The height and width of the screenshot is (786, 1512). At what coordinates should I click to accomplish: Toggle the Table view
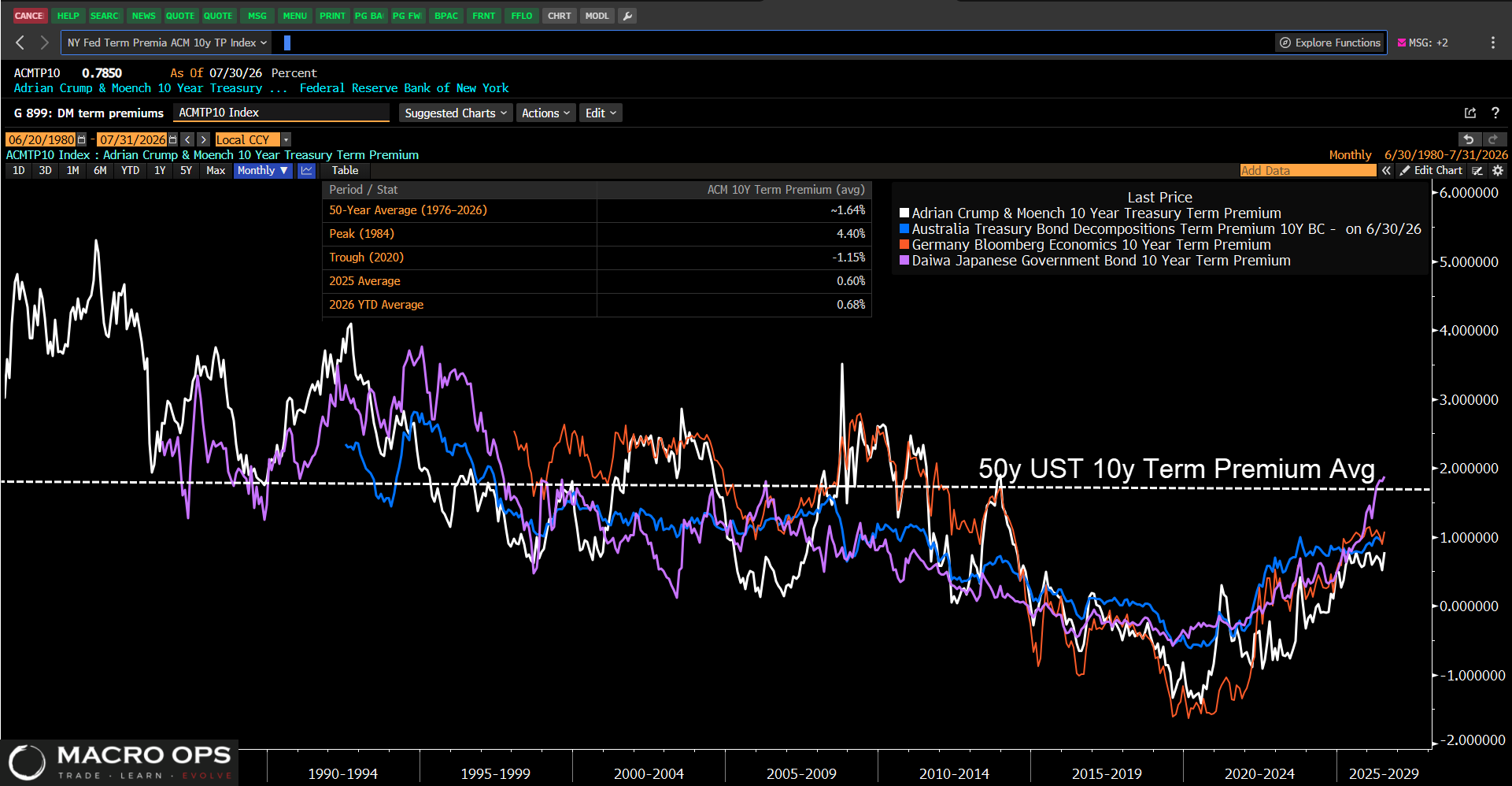coord(345,170)
